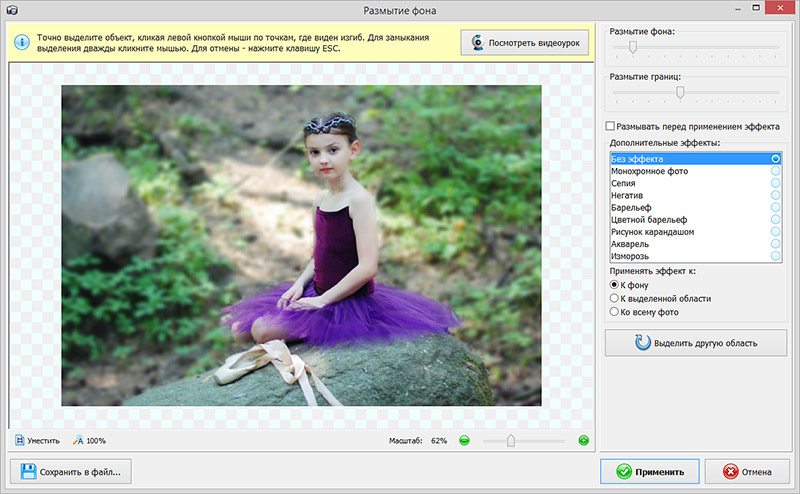This screenshot has width=800, height=494.
Task: Click the webcam icon on video tutorial button
Action: [x=478, y=43]
